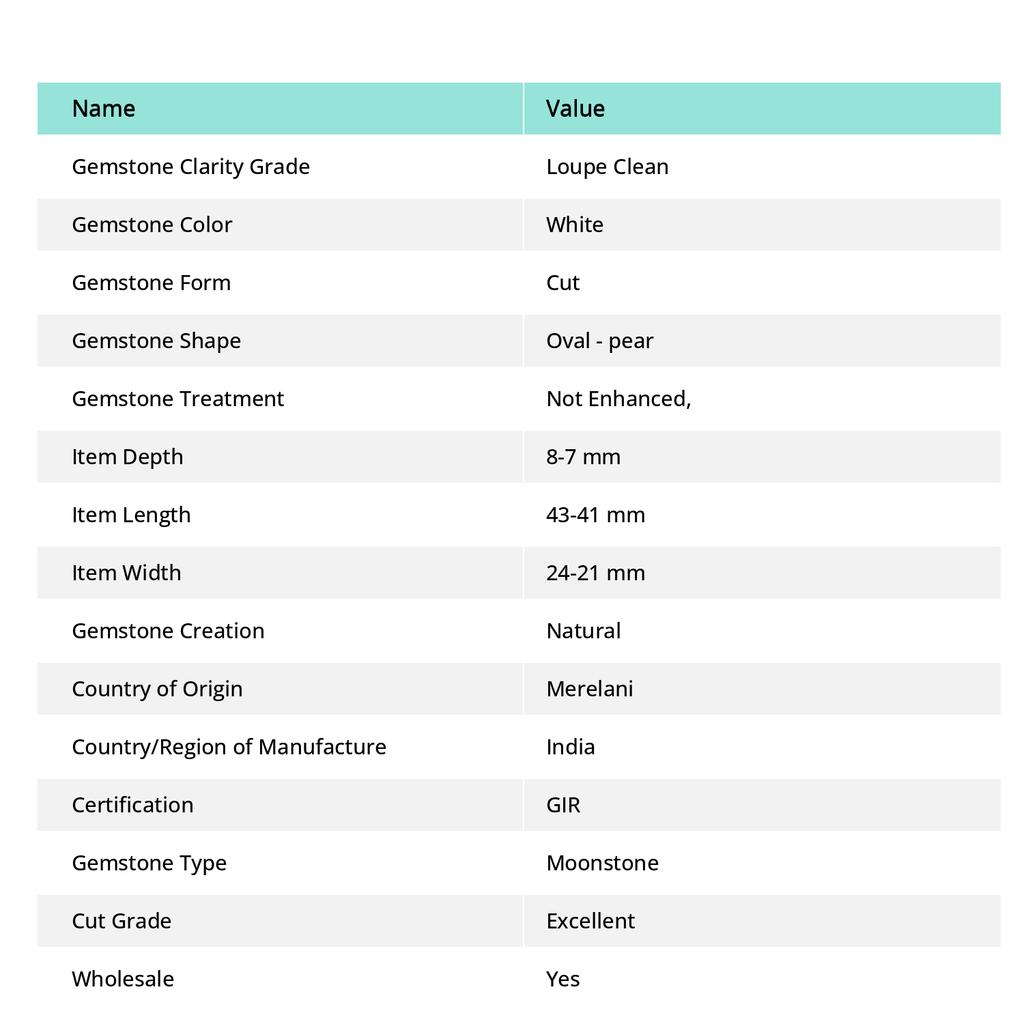Select the Cut Grade row label
The width and height of the screenshot is (1024, 1024).
click(122, 920)
